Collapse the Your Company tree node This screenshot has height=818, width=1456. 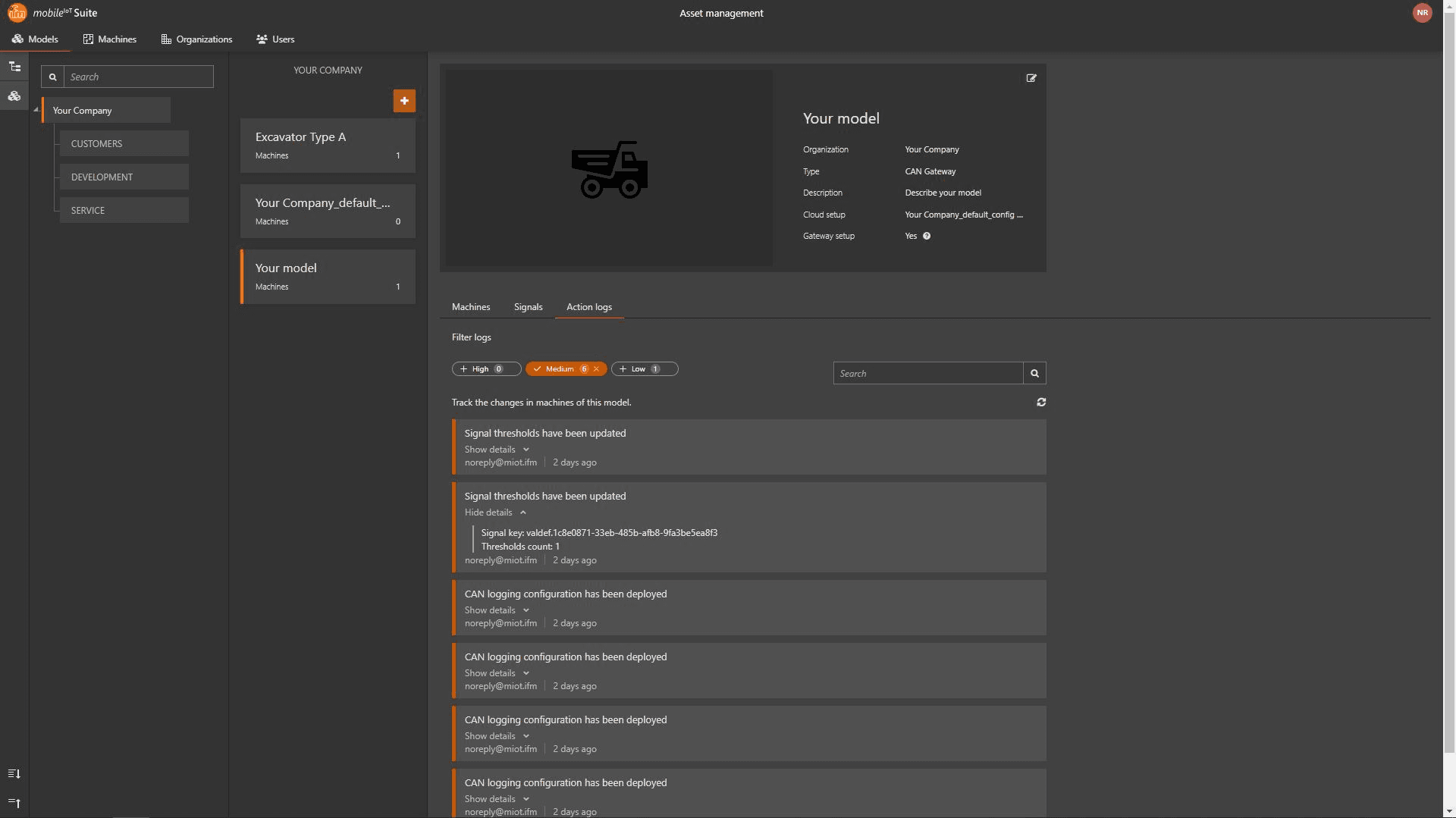[36, 111]
